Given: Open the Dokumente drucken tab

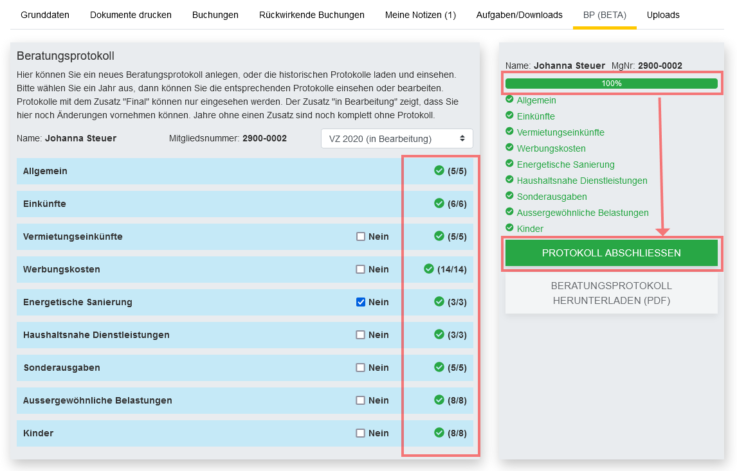Looking at the screenshot, I should pyautogui.click(x=131, y=15).
